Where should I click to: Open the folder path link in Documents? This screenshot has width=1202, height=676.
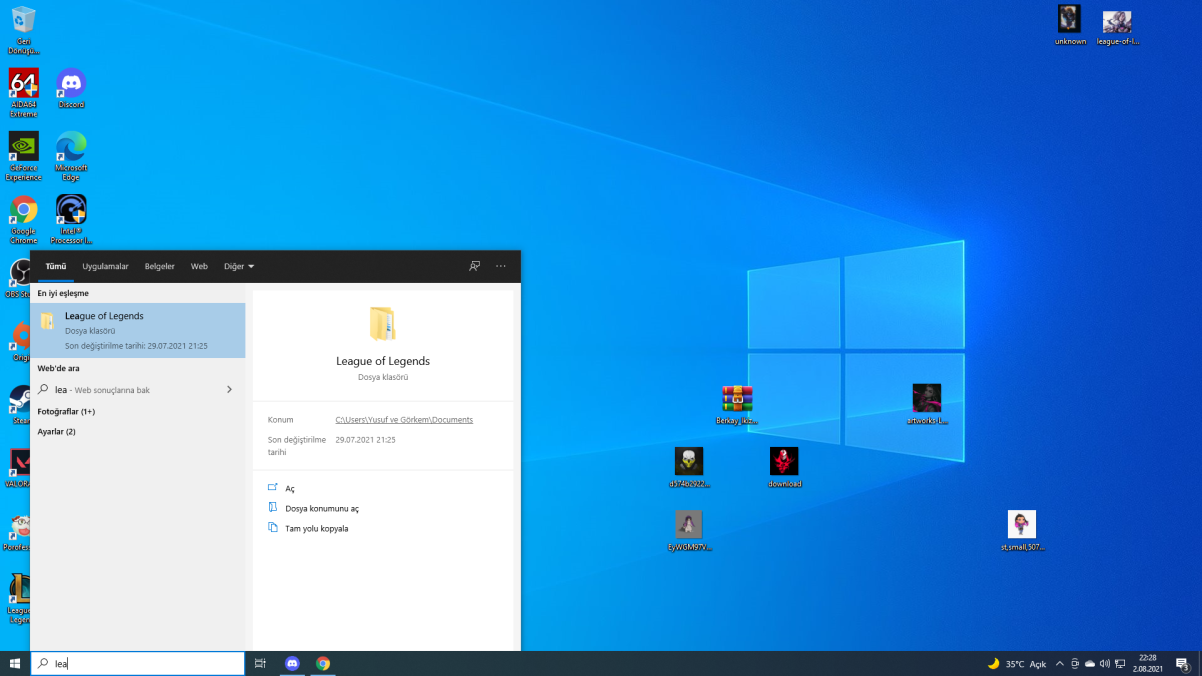point(404,420)
